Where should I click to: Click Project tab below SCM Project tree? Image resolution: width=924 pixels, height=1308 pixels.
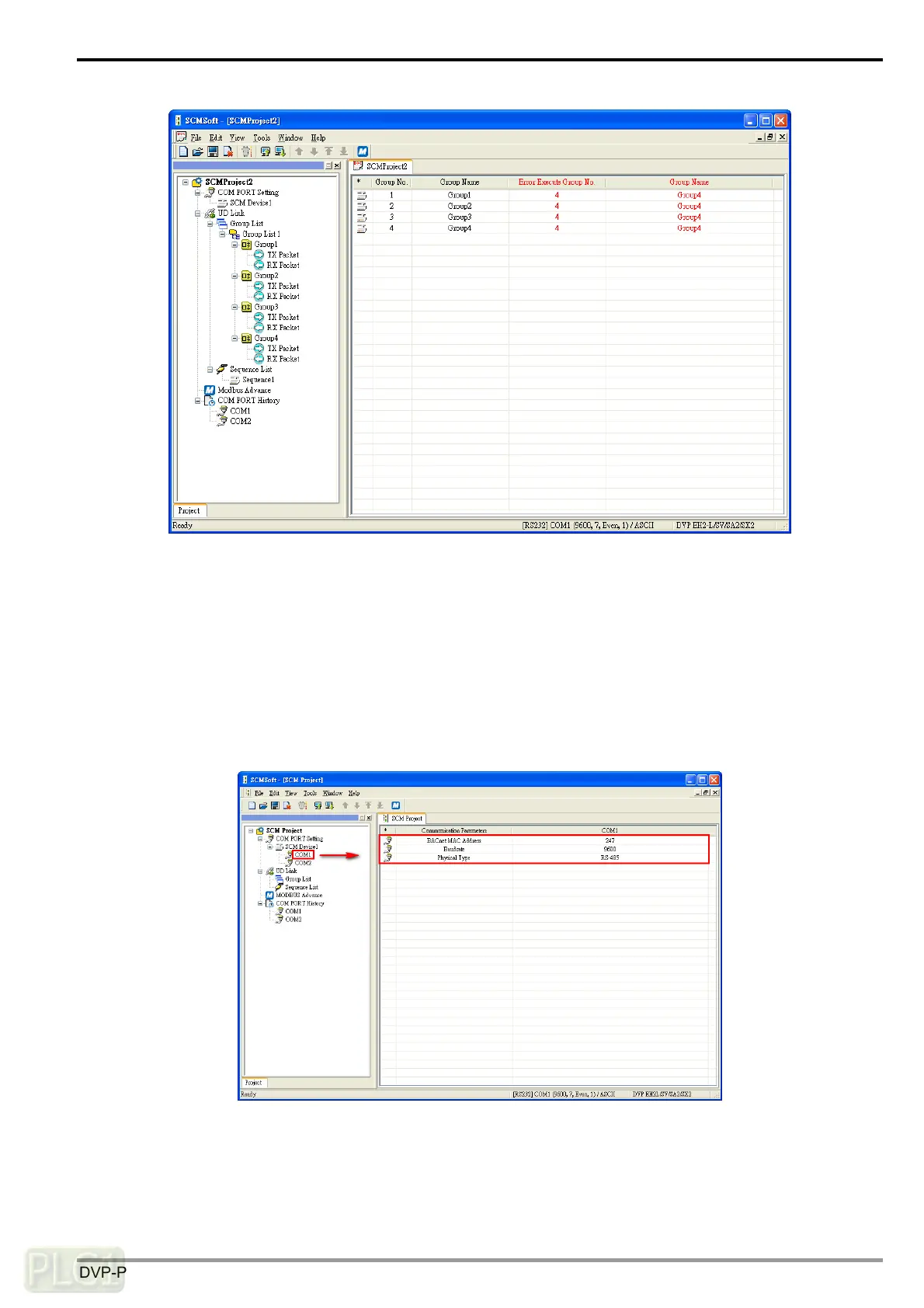pos(254,1082)
